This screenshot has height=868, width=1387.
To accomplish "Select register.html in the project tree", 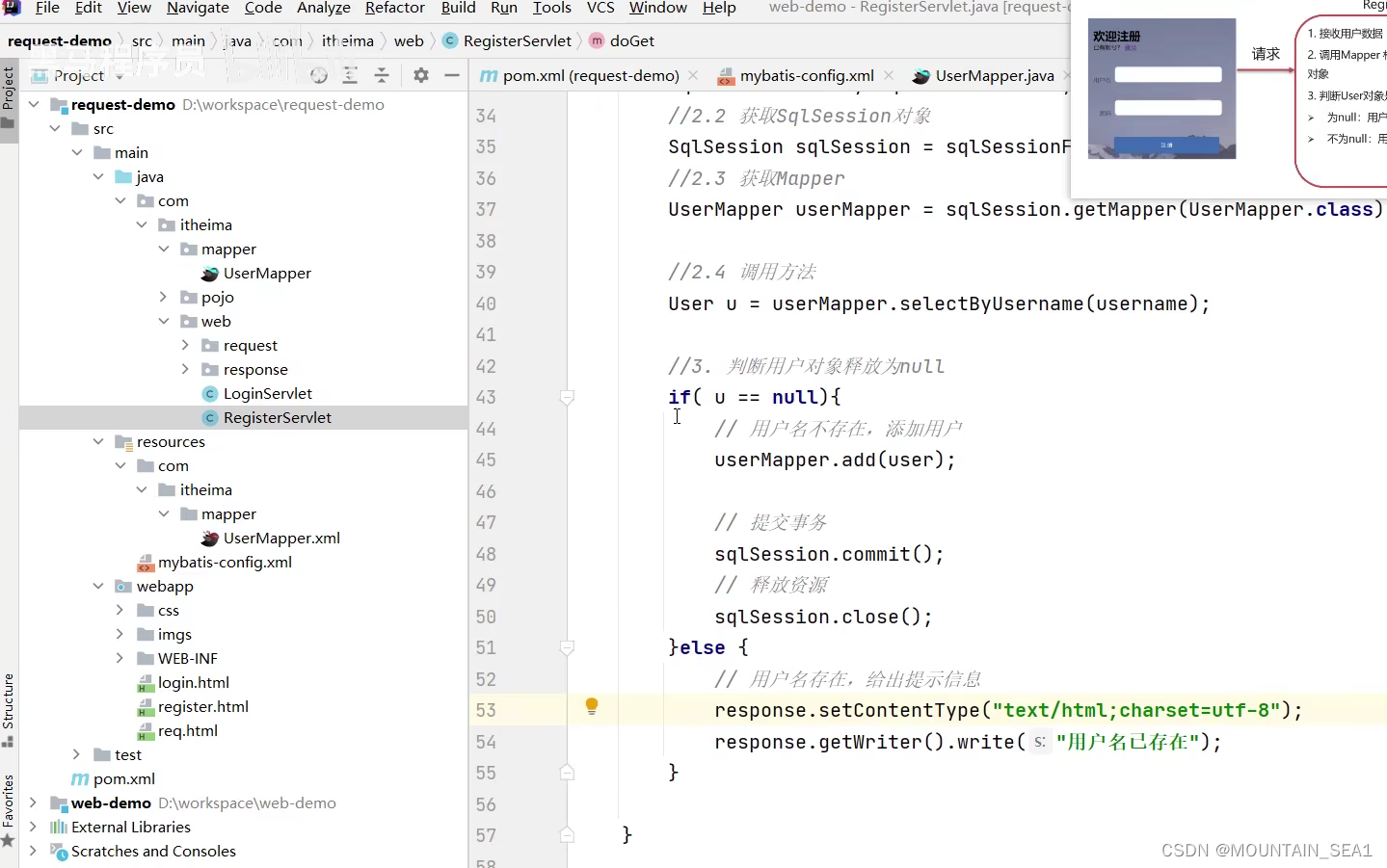I will (203, 706).
